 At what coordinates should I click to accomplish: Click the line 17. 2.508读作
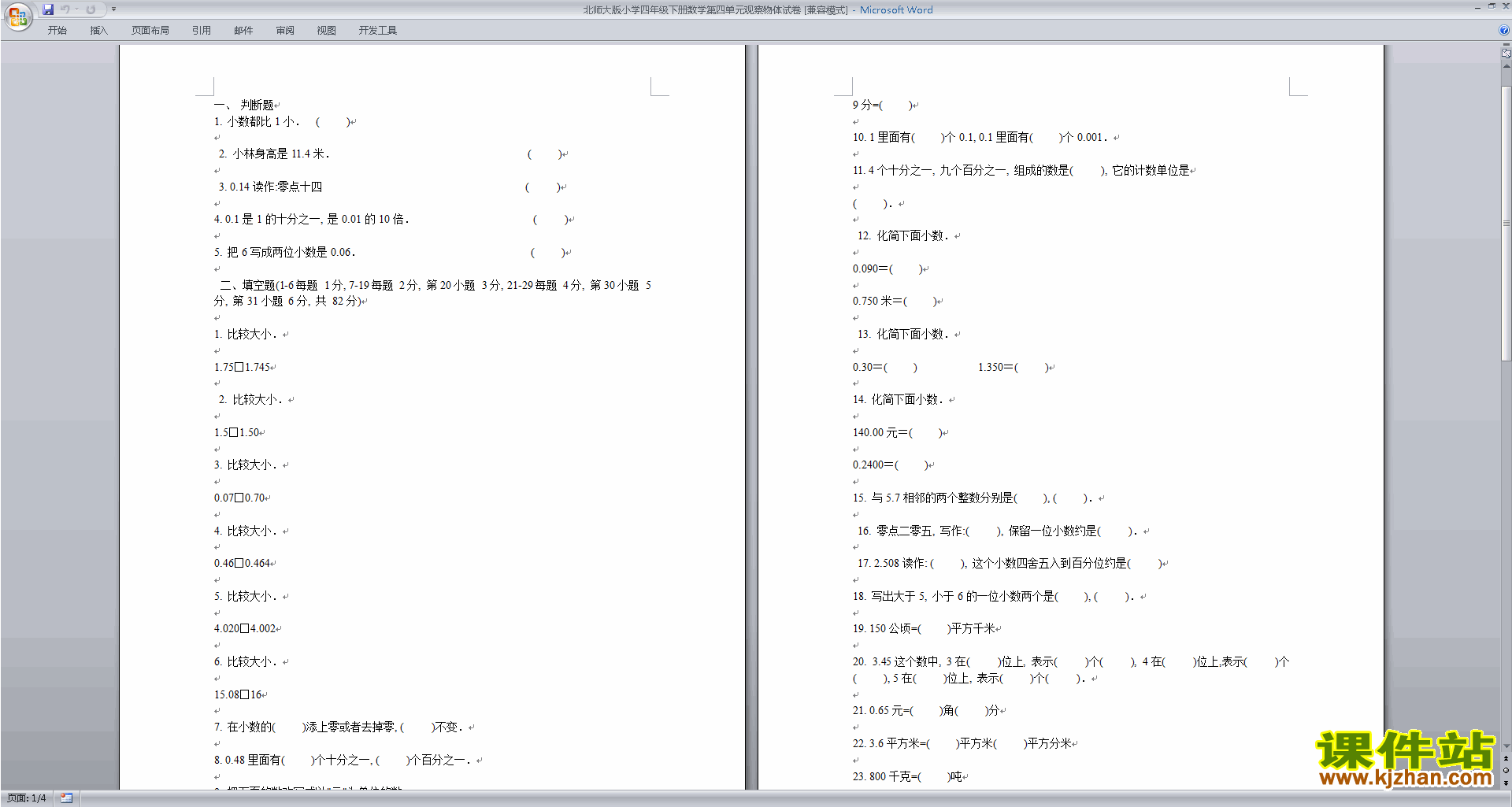coord(1010,564)
